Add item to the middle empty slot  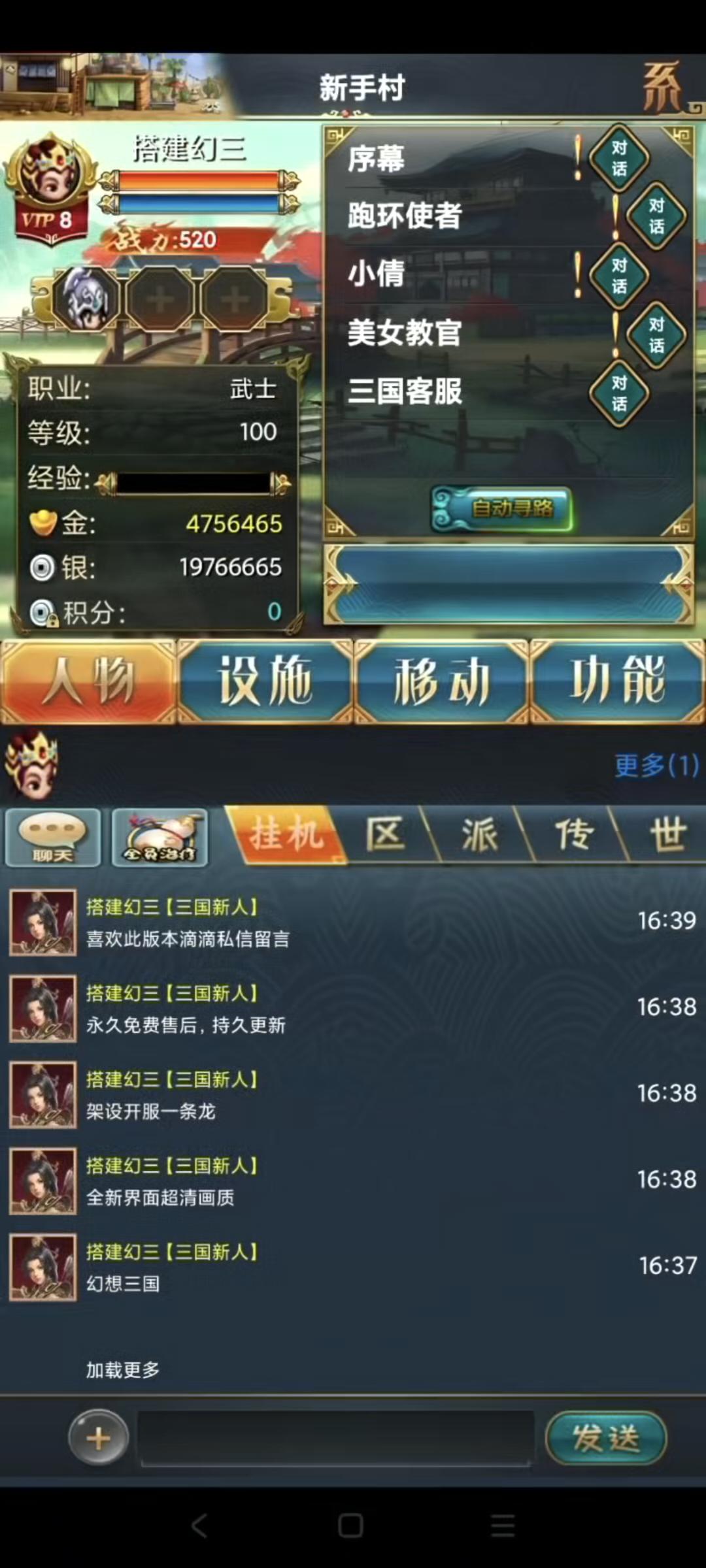(x=160, y=300)
